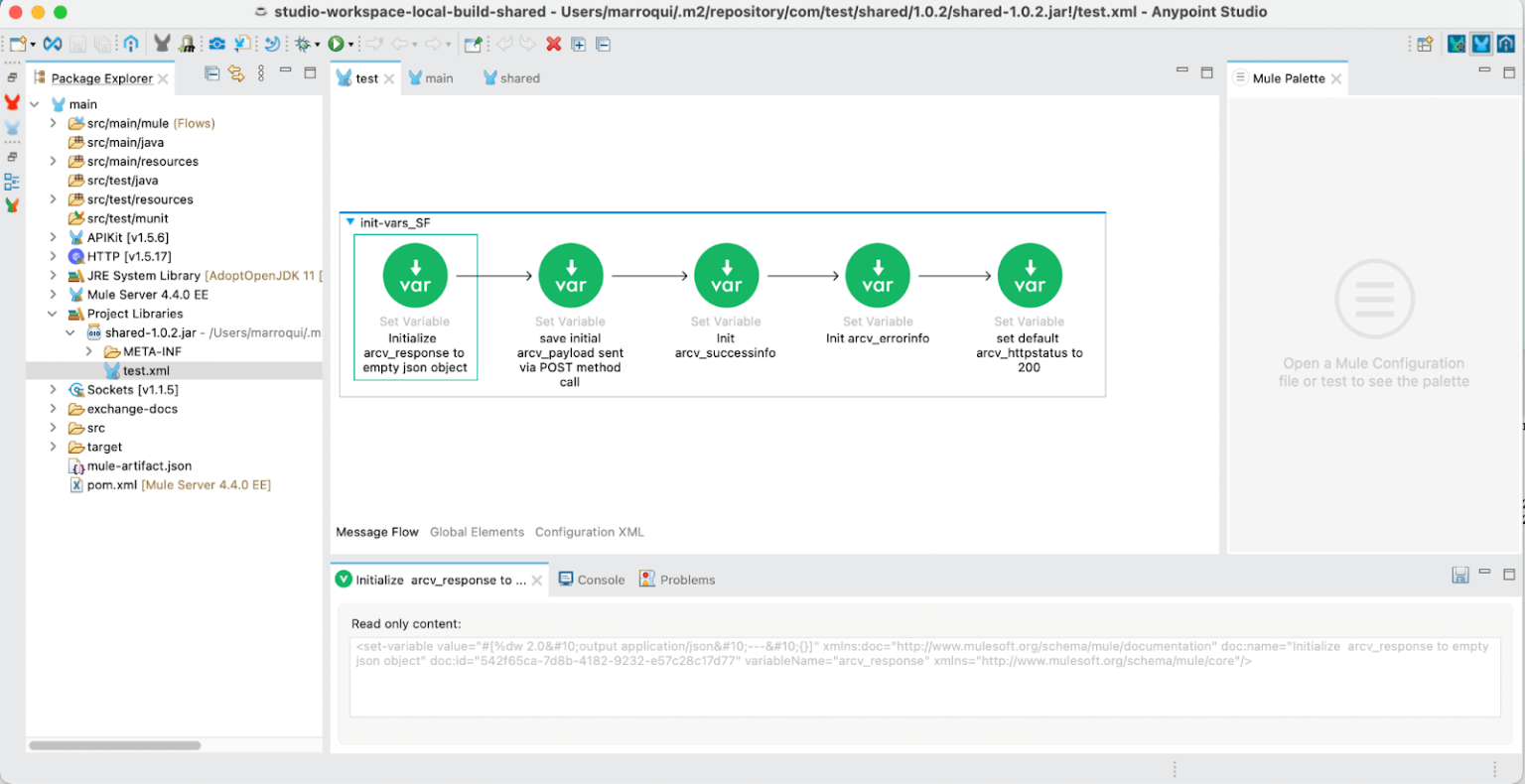Expand the Sockets [v1.1.5] tree node

point(52,389)
